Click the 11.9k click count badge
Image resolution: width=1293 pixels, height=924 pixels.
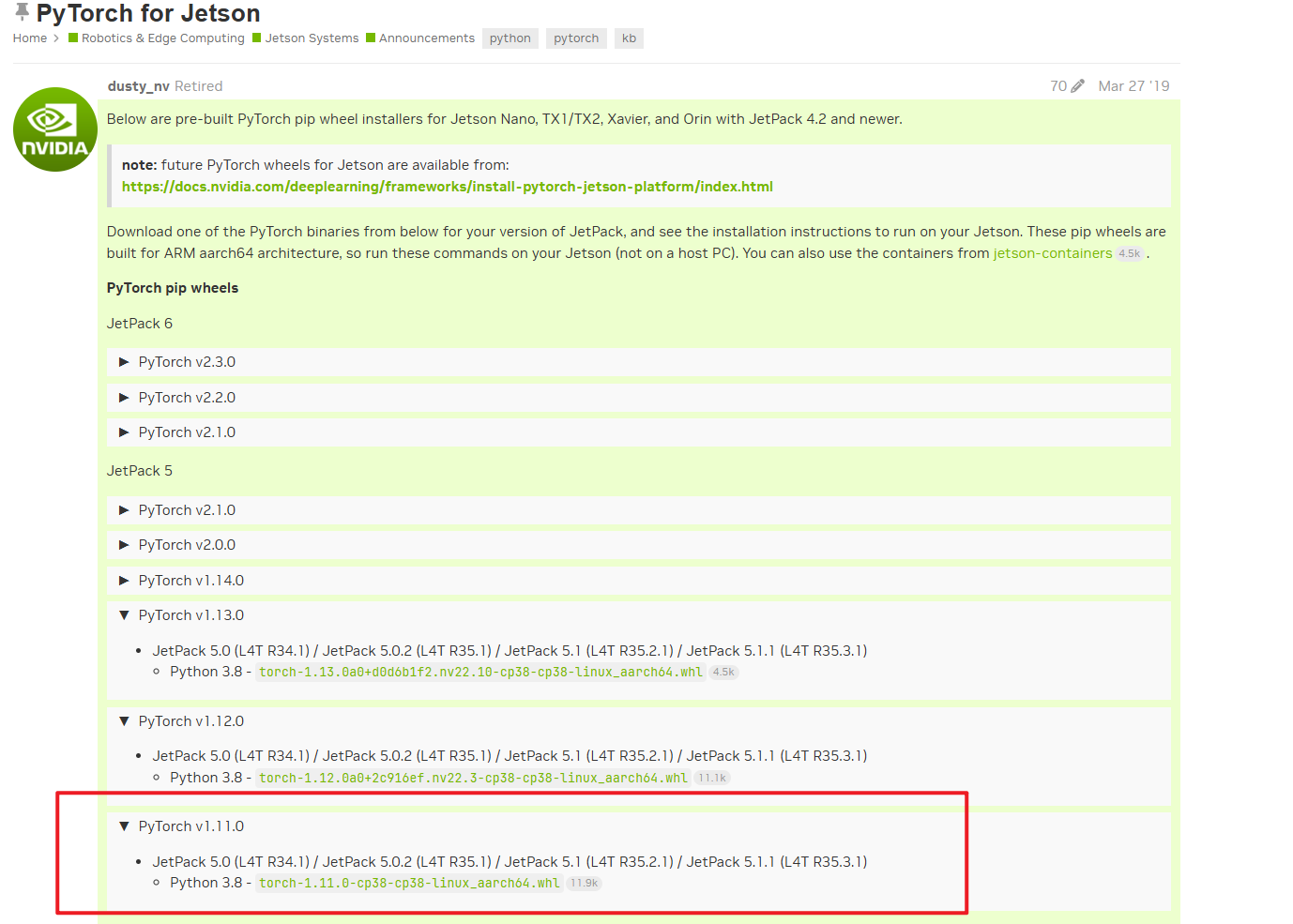click(584, 884)
